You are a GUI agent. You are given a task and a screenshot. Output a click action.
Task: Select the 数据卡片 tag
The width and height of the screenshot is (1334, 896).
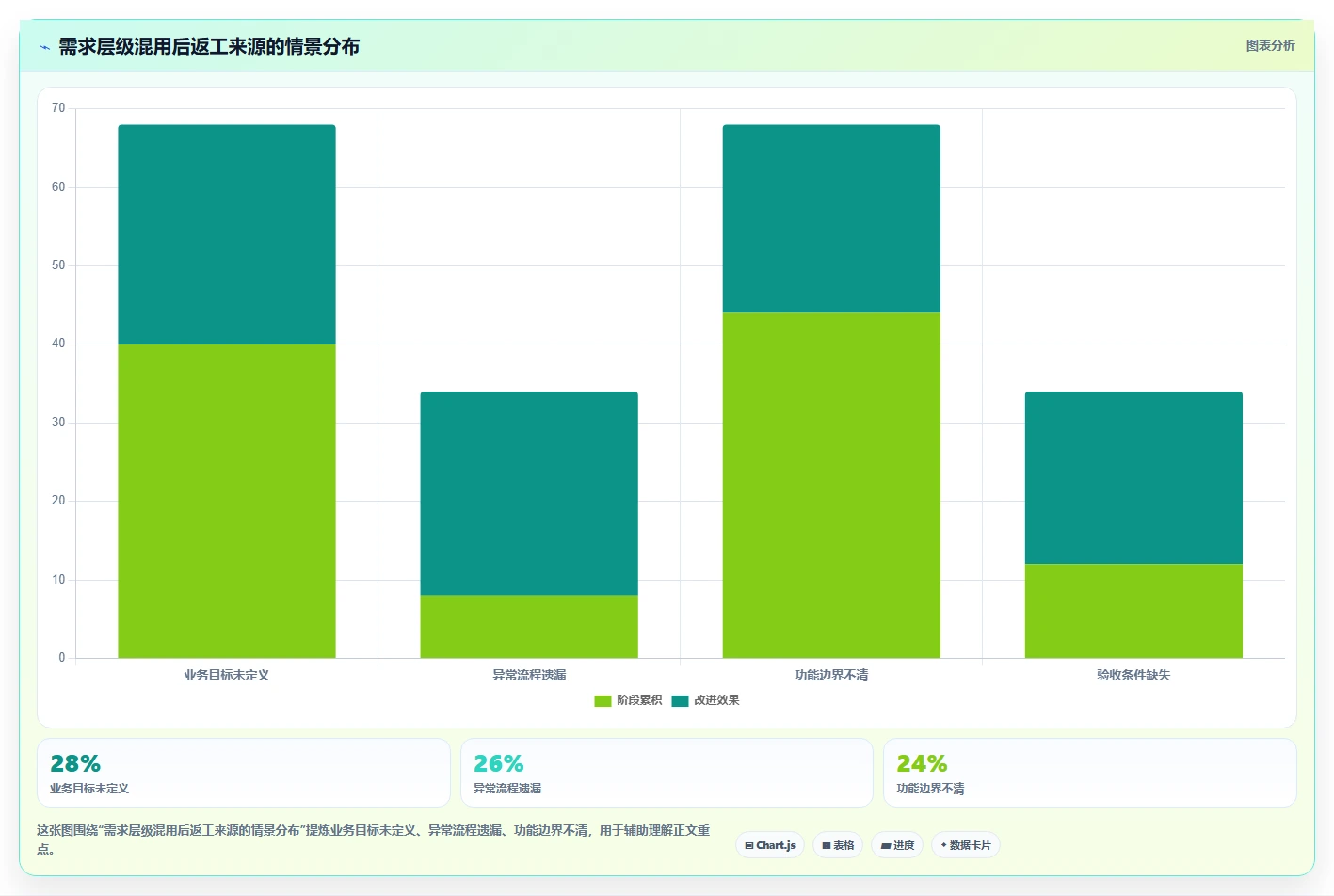tap(965, 845)
